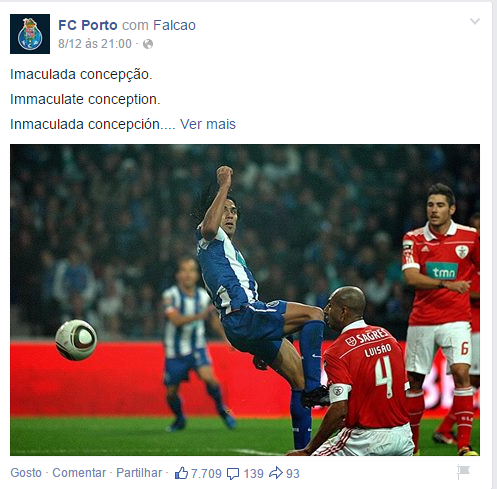This screenshot has height=489, width=497.
Task: Click the globe public audience icon
Action: pos(148,44)
